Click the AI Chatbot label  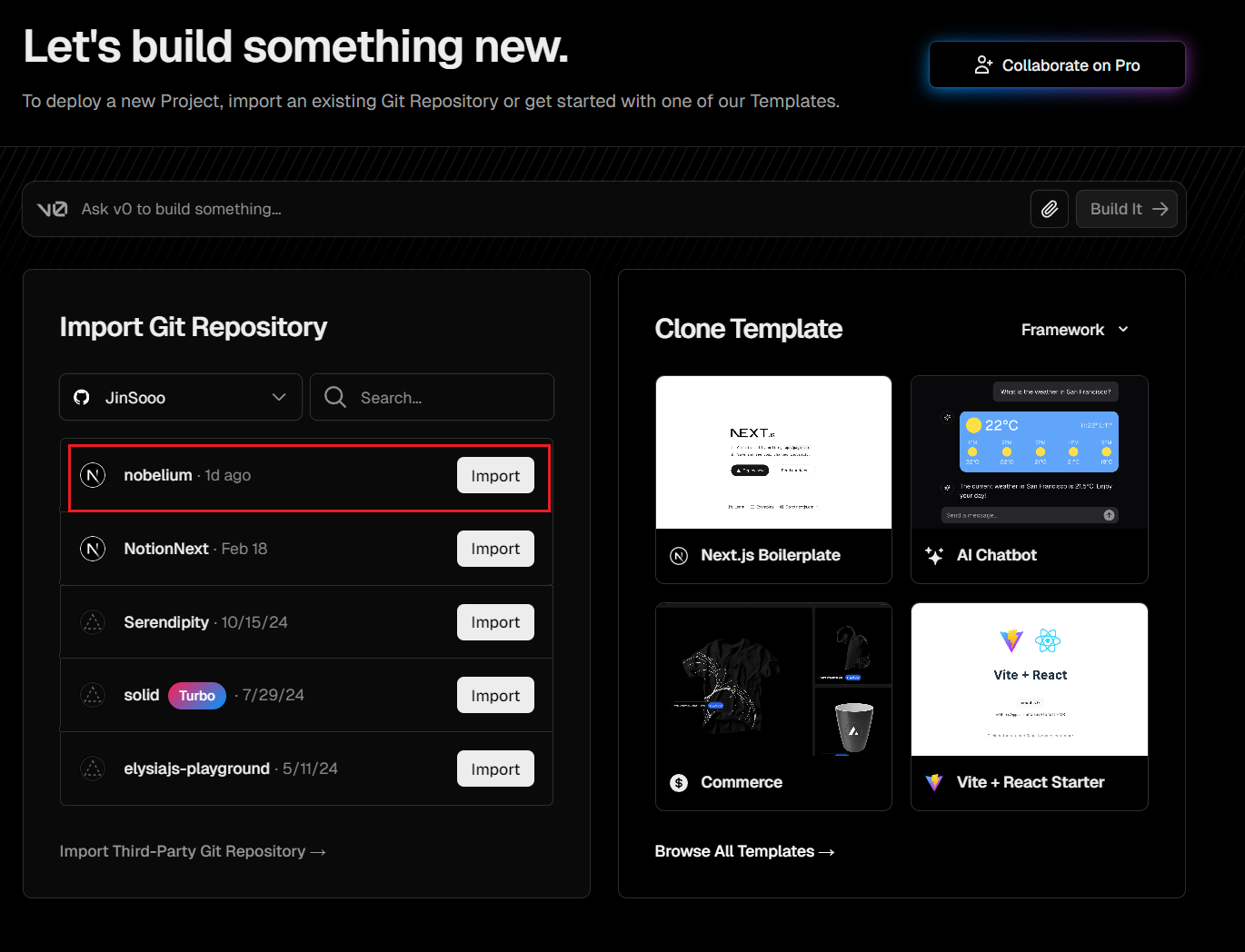(997, 555)
